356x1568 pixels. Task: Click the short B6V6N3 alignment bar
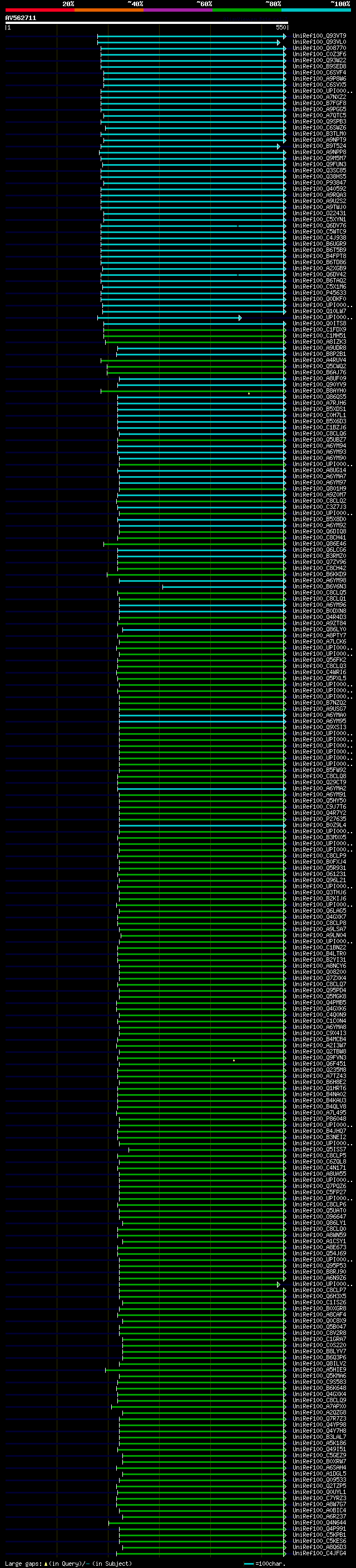click(224, 587)
